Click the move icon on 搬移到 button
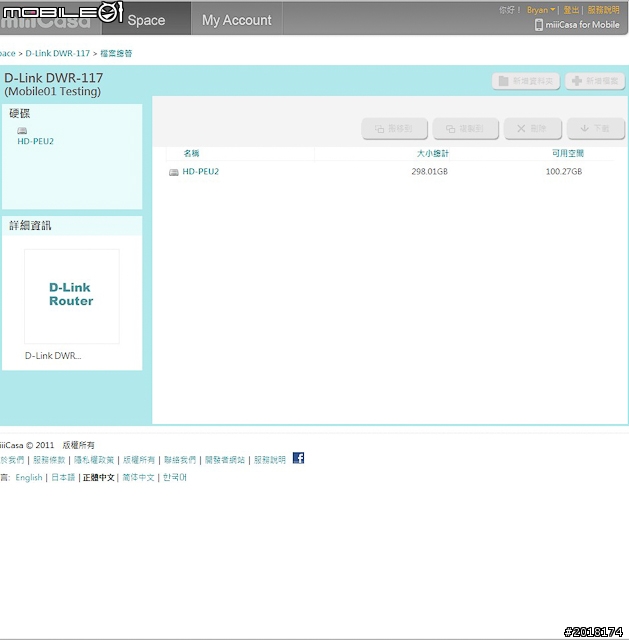The height and width of the screenshot is (640, 629). [x=379, y=129]
